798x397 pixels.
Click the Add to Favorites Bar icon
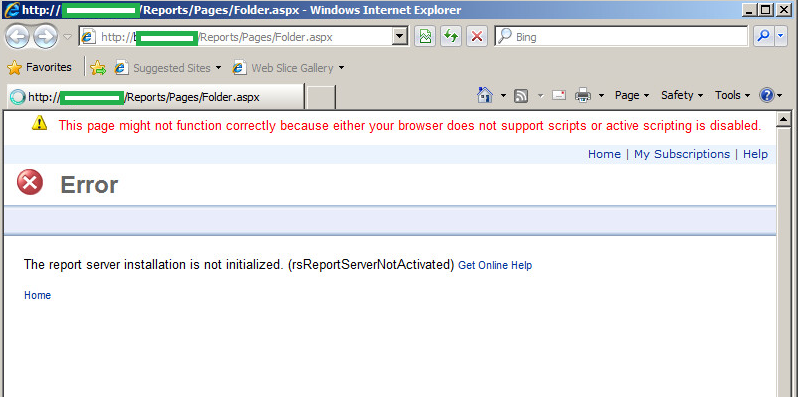coord(98,68)
